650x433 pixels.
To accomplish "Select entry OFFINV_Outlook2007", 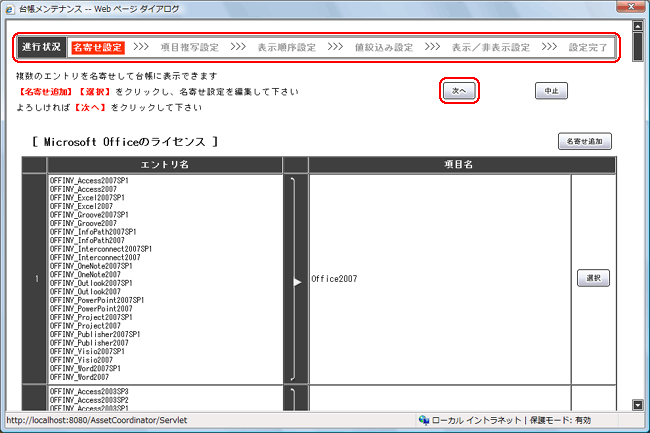I will click(85, 292).
